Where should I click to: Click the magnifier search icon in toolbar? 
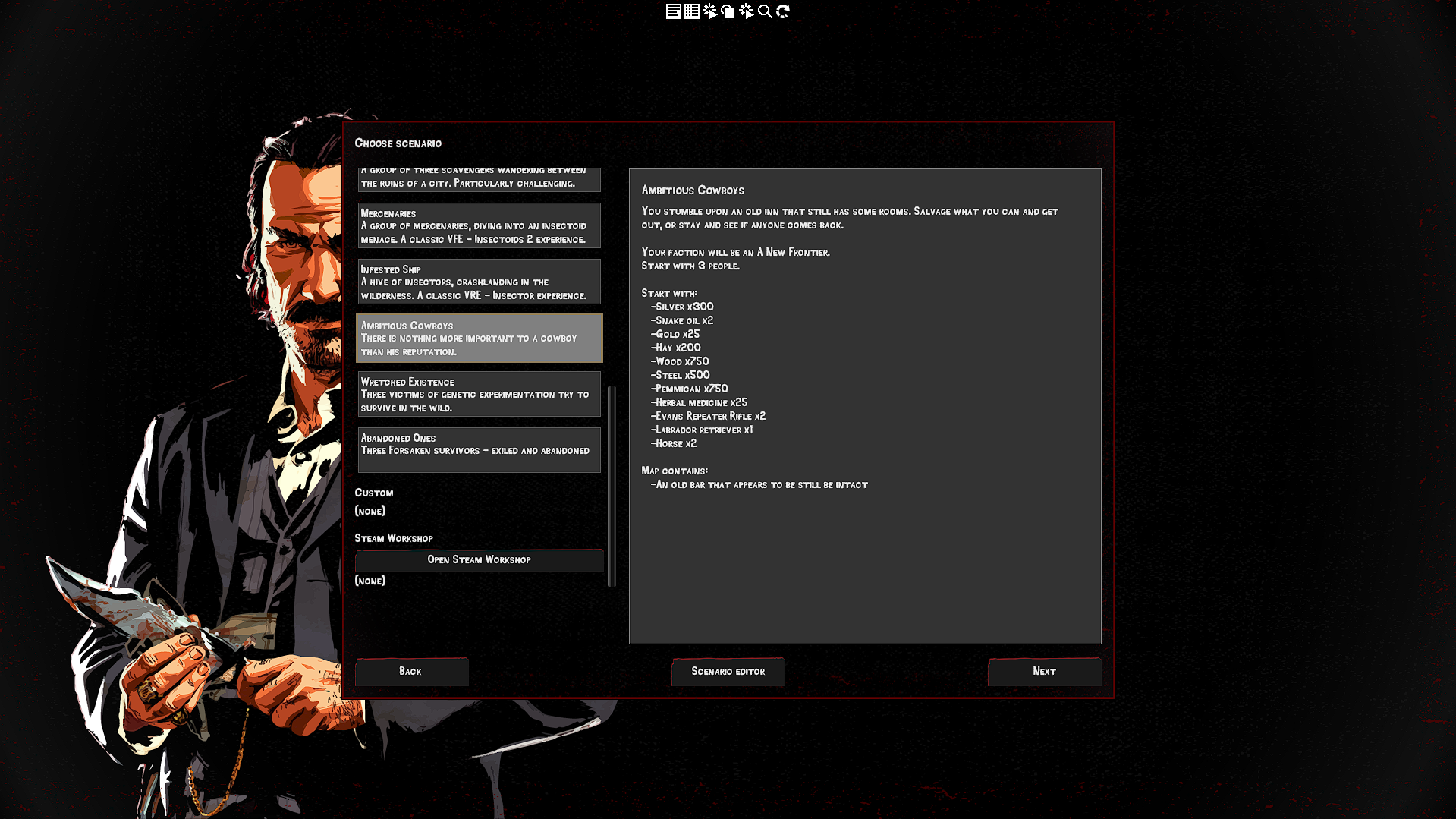pos(765,11)
